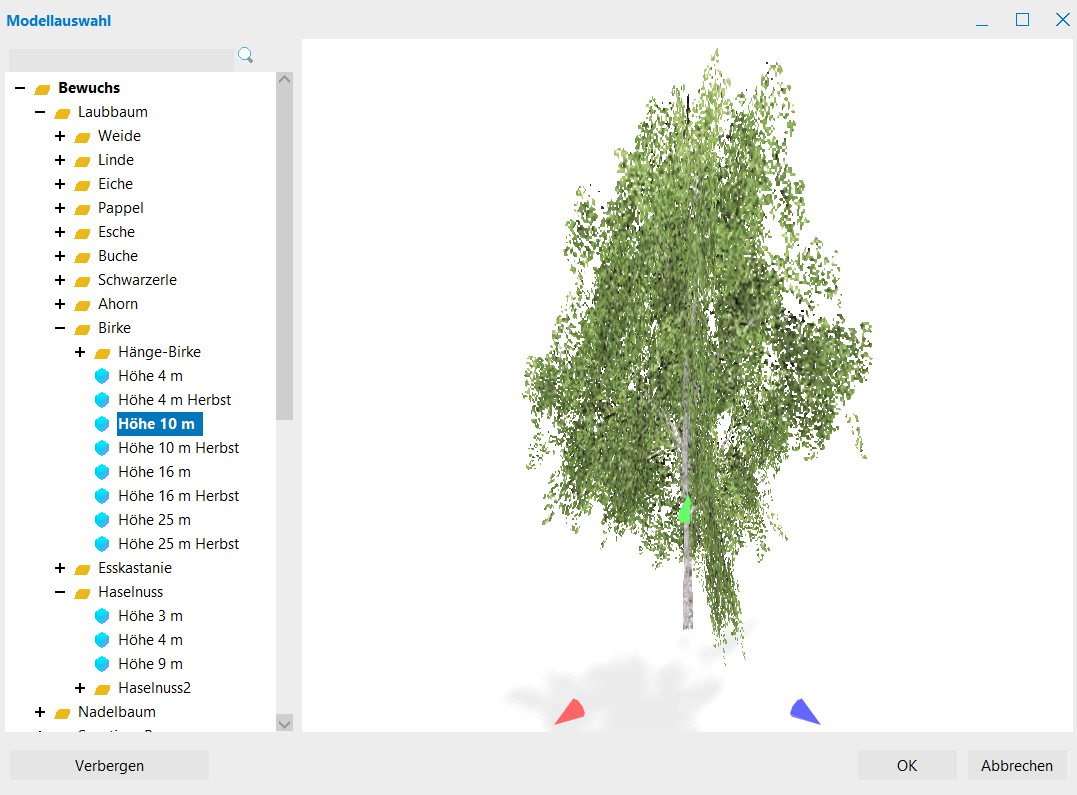Screen dimensions: 1077x795
Task: Click the red axis cone in preview
Action: [x=570, y=711]
